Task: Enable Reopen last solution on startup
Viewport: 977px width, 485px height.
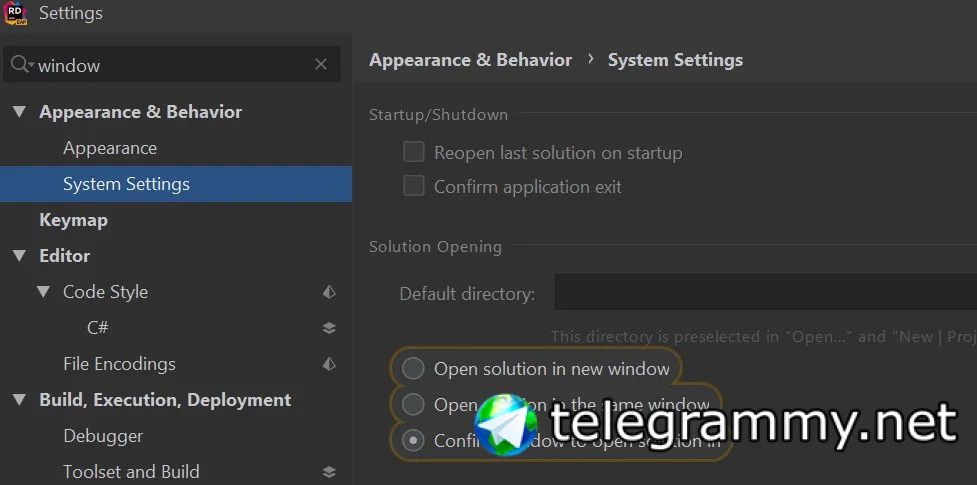Action: pos(414,153)
